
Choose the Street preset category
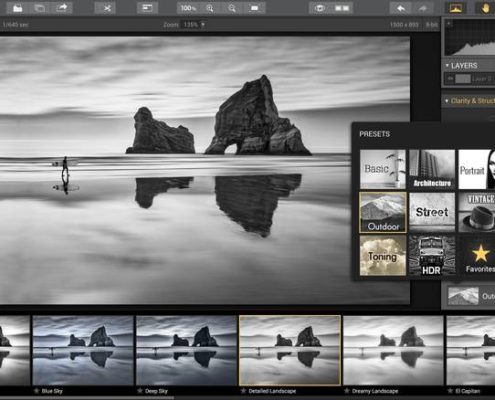432,212
